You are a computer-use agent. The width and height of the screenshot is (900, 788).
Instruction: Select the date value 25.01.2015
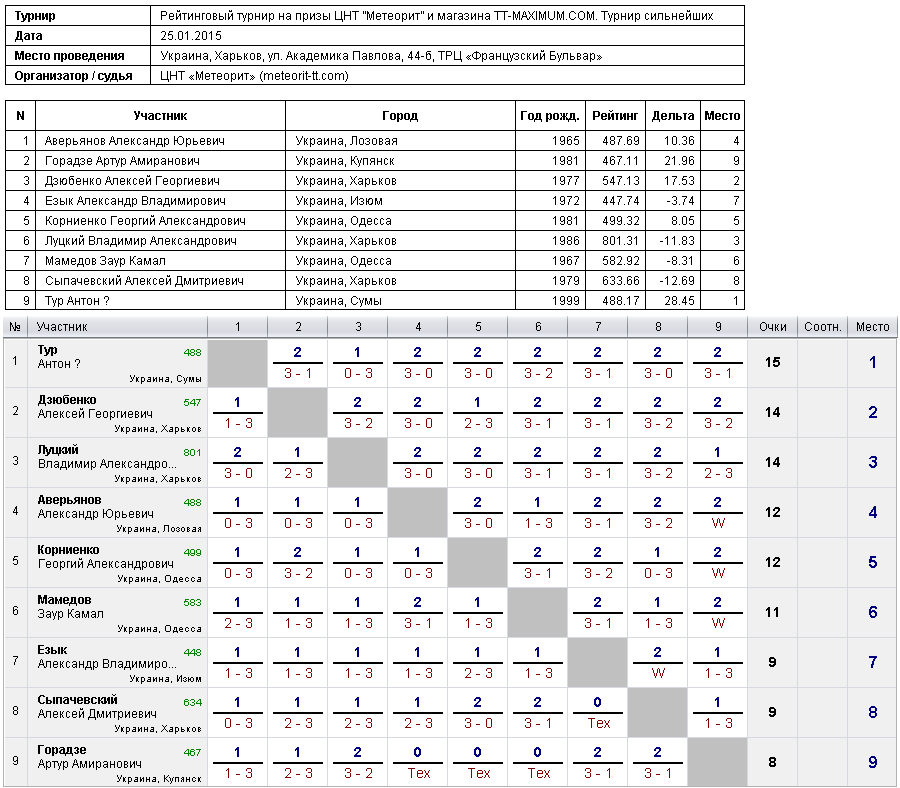pos(191,36)
